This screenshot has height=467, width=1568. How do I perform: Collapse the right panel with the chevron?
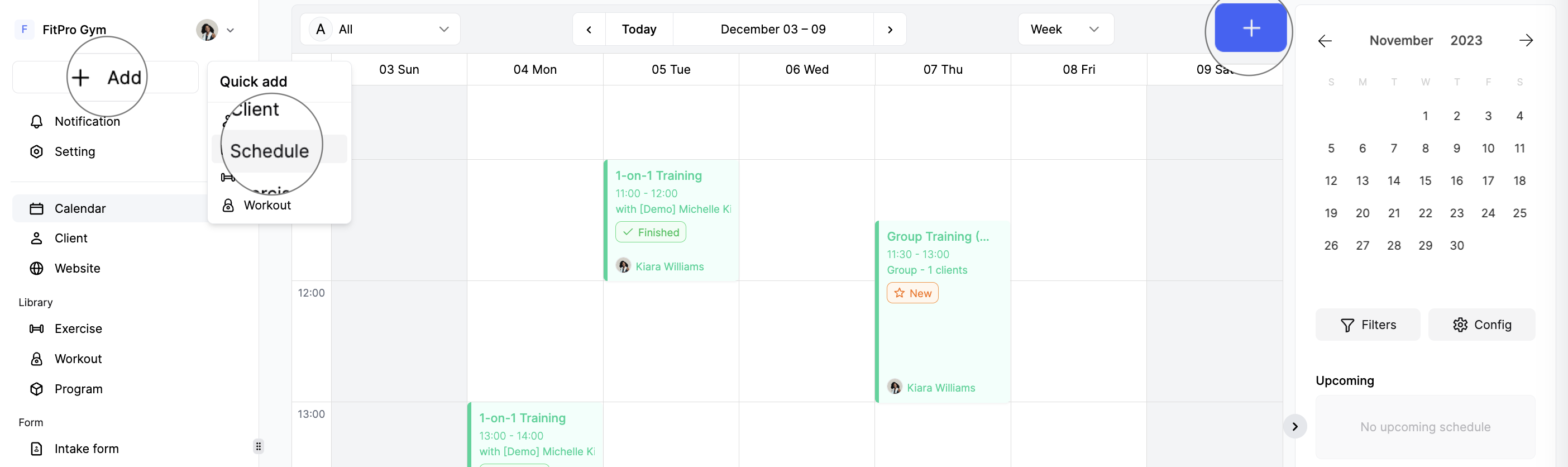click(1295, 427)
